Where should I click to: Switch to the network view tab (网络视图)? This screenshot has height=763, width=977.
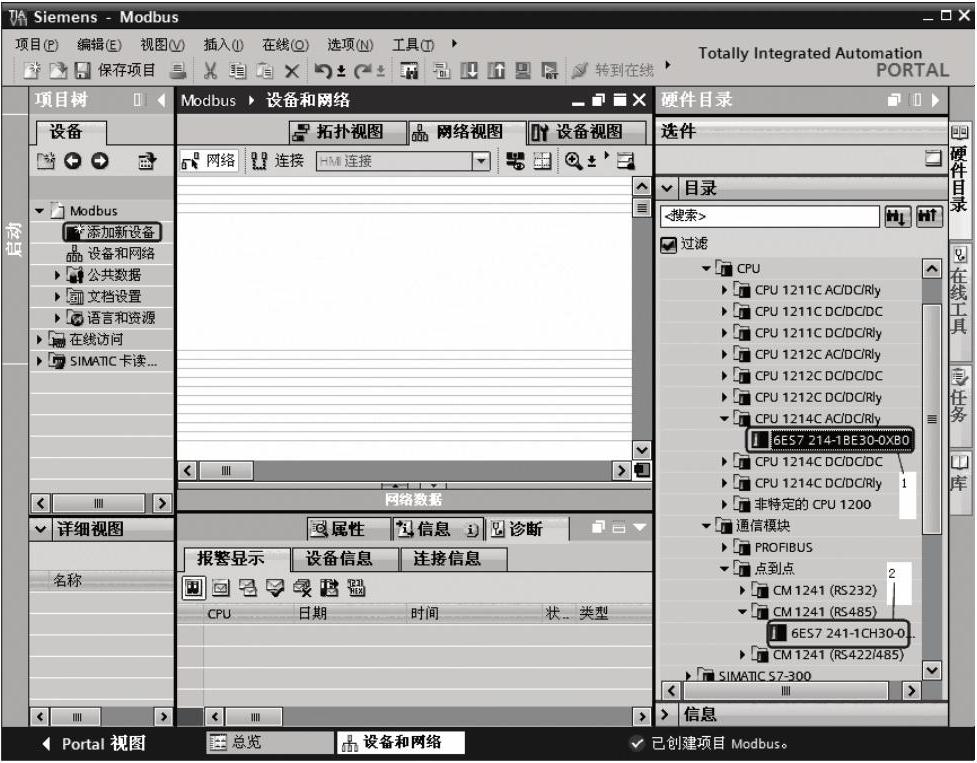(467, 132)
